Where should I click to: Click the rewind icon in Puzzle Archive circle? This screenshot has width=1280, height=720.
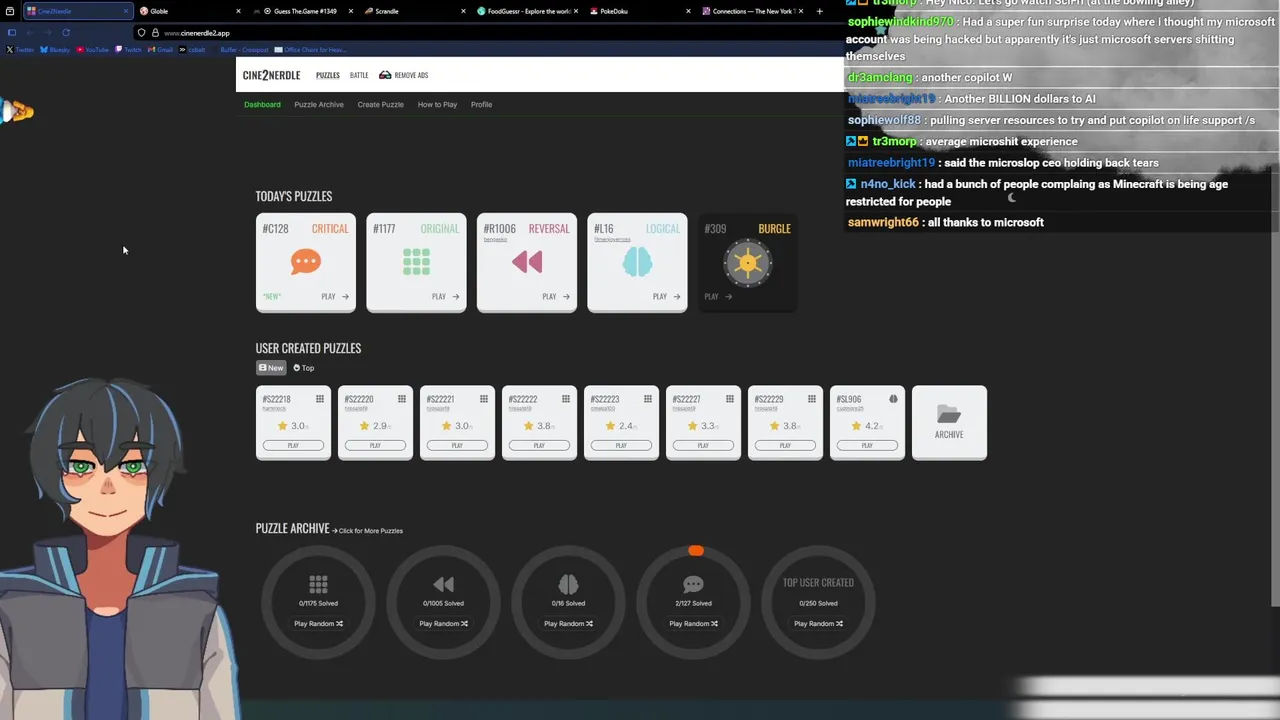tap(443, 584)
